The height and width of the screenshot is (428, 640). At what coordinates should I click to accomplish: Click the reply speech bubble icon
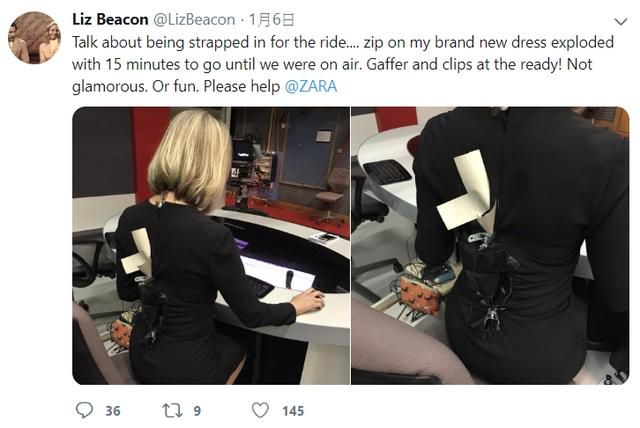[84, 410]
